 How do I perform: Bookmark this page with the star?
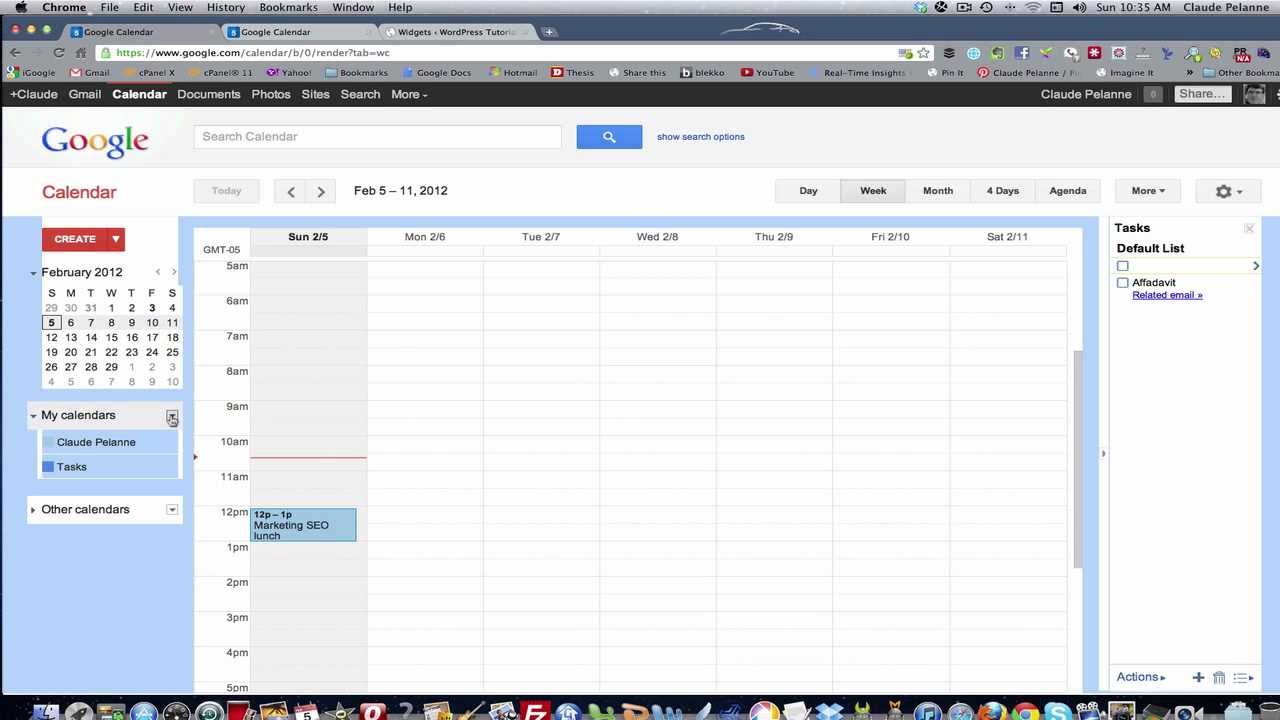pyautogui.click(x=924, y=53)
